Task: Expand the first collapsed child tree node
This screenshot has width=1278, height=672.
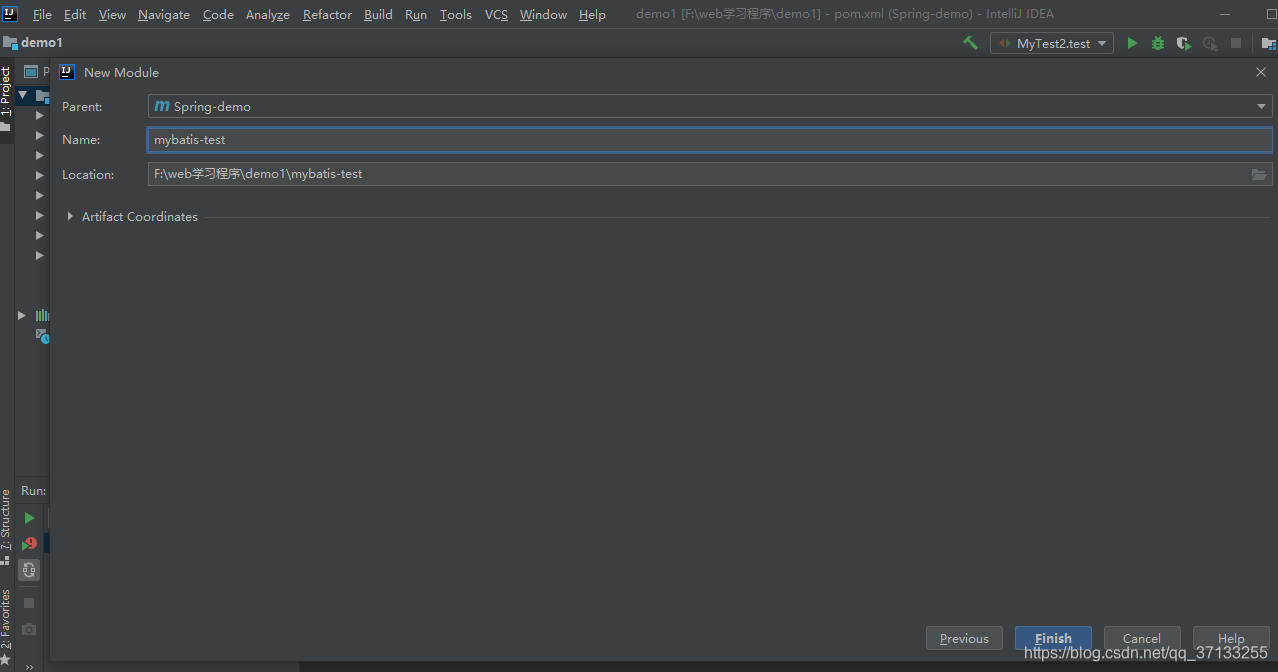Action: point(40,115)
